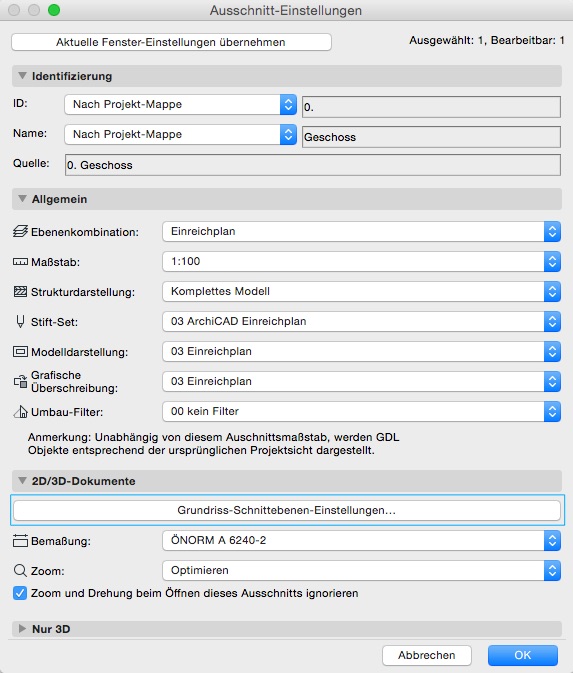Open the ID Nach Projekt-Mappe dropdown

(180, 104)
